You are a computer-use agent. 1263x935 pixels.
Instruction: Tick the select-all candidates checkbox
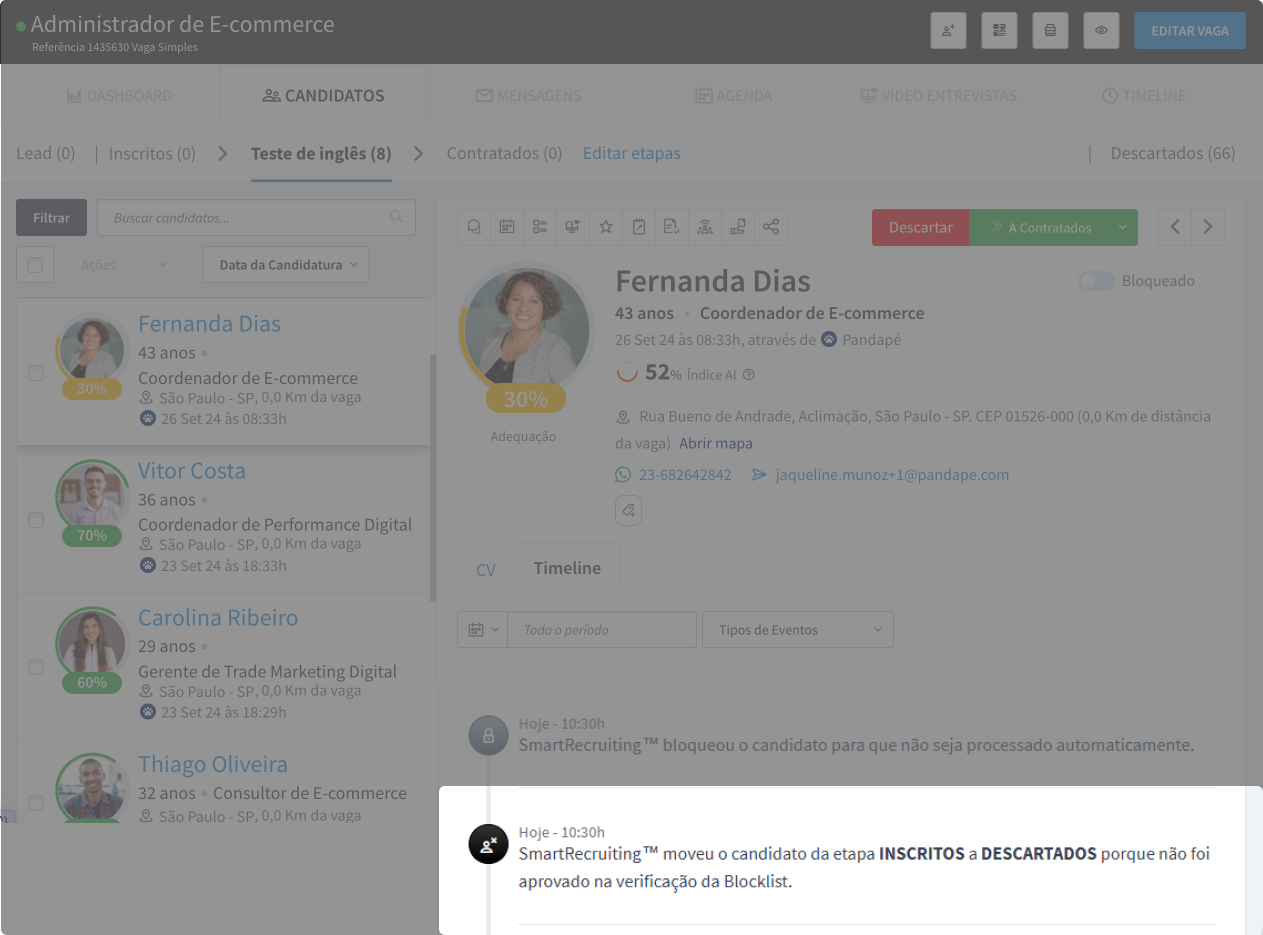35,265
